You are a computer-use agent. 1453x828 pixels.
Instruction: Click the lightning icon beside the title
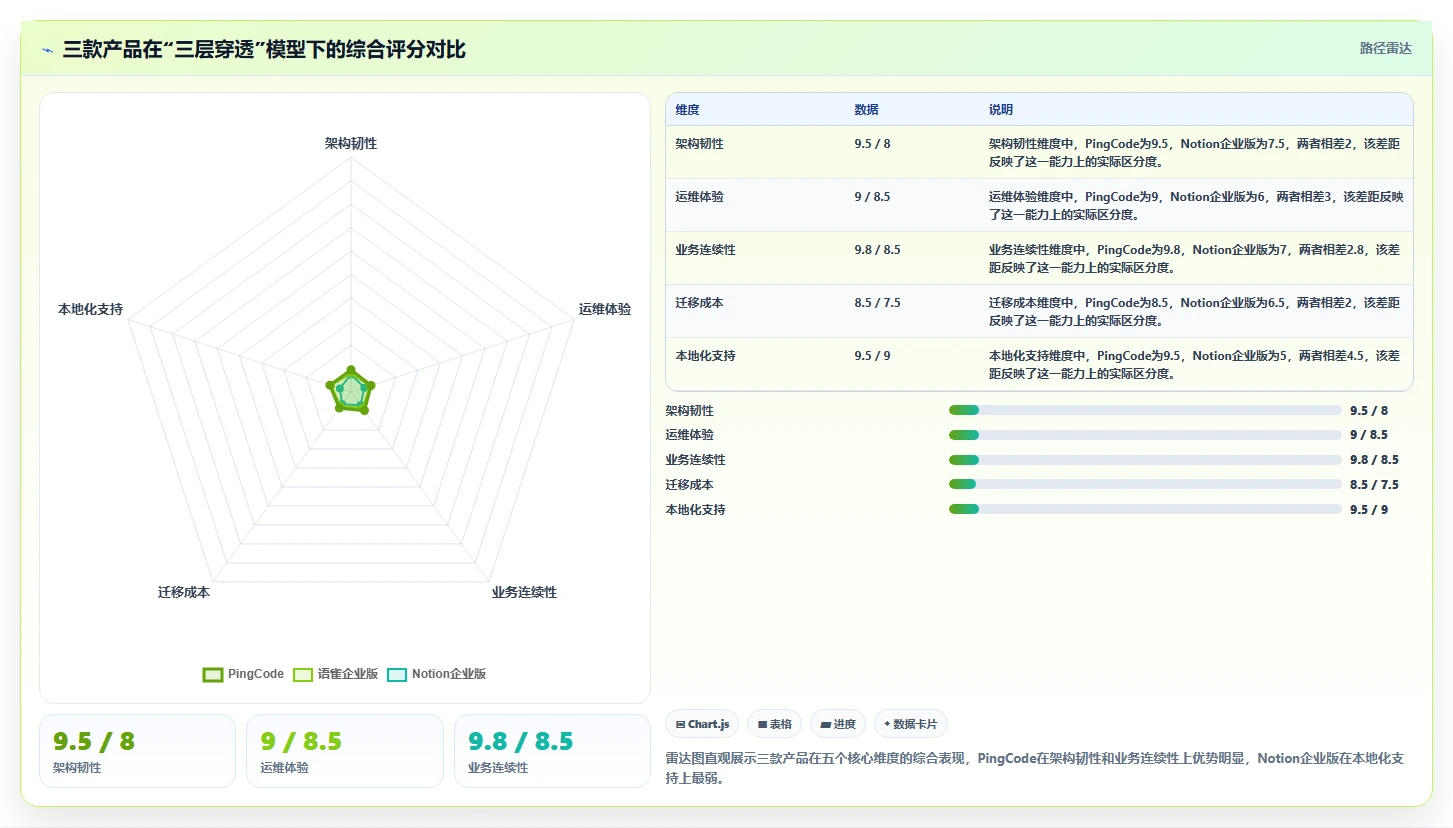pyautogui.click(x=48, y=50)
